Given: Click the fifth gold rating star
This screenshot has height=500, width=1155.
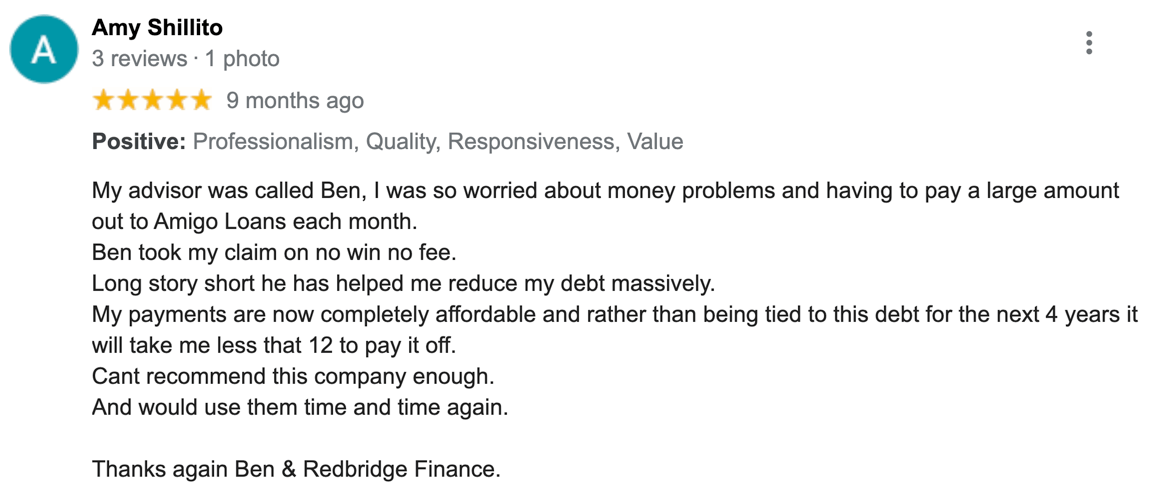Looking at the screenshot, I should [x=200, y=100].
